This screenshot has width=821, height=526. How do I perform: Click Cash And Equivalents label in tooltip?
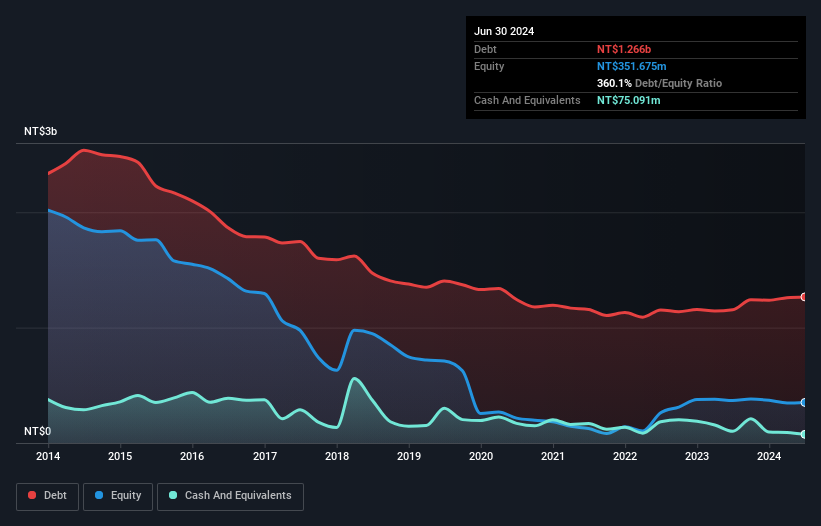[527, 100]
